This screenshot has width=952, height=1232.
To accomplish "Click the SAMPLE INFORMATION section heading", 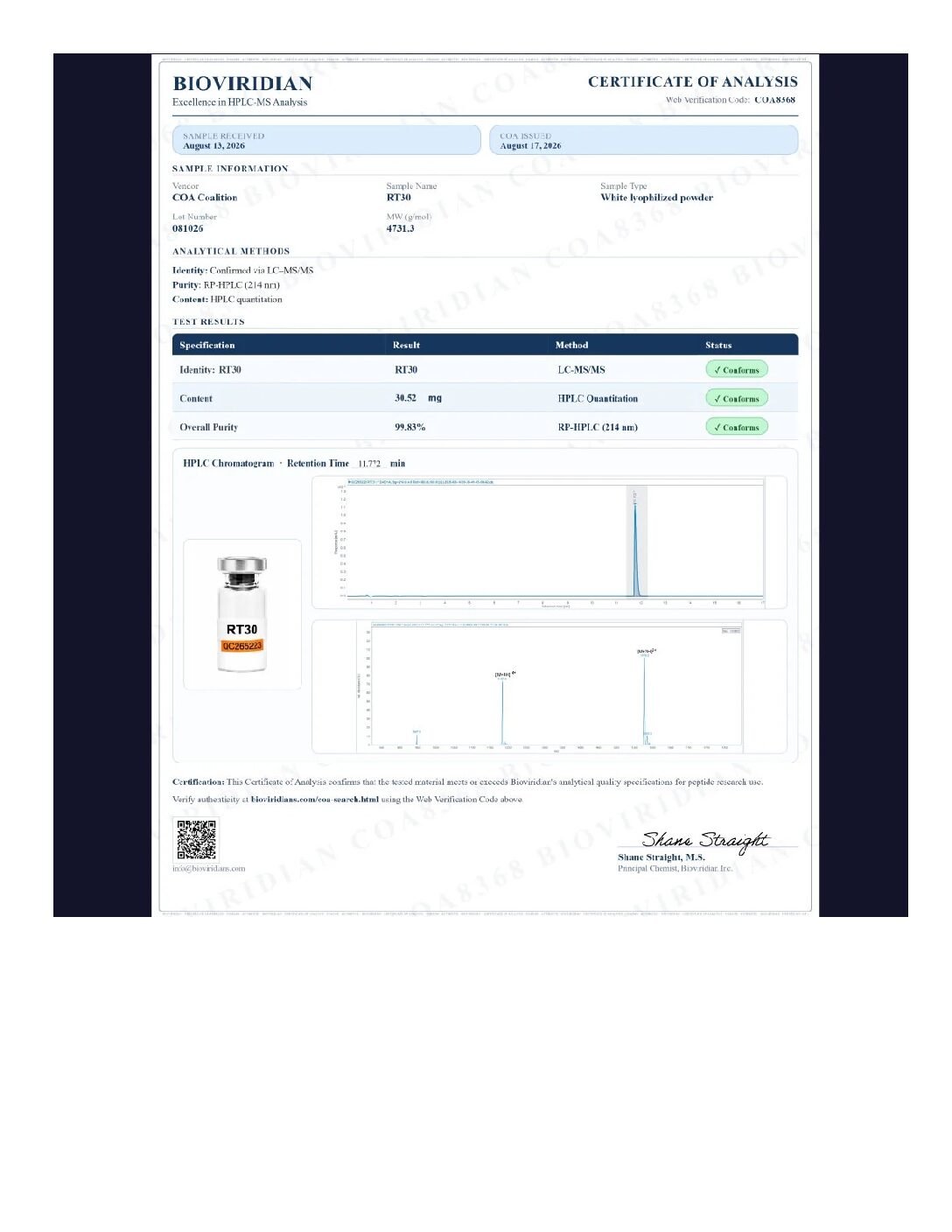I will (230, 168).
